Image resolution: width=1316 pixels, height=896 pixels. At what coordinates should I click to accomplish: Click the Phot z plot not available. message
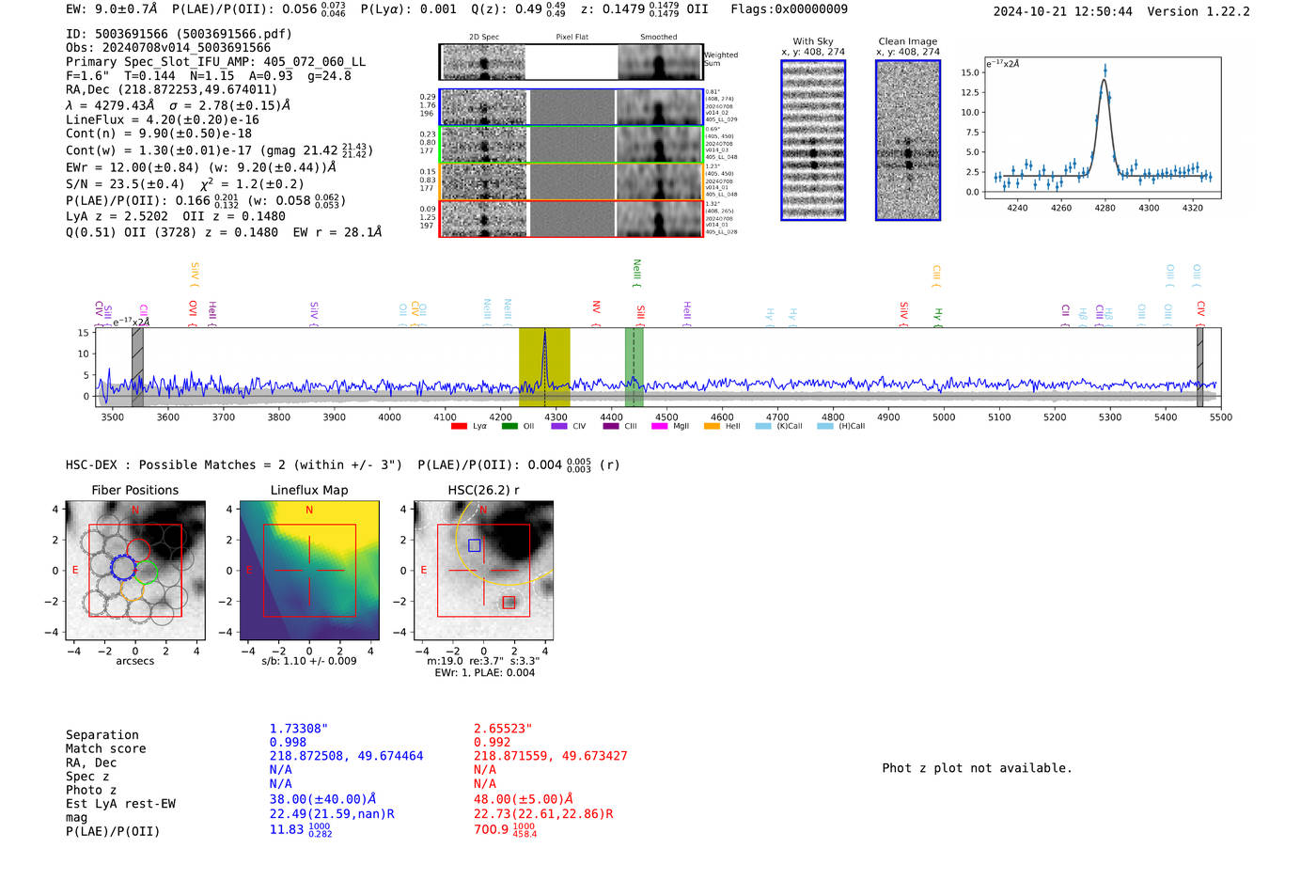point(977,768)
